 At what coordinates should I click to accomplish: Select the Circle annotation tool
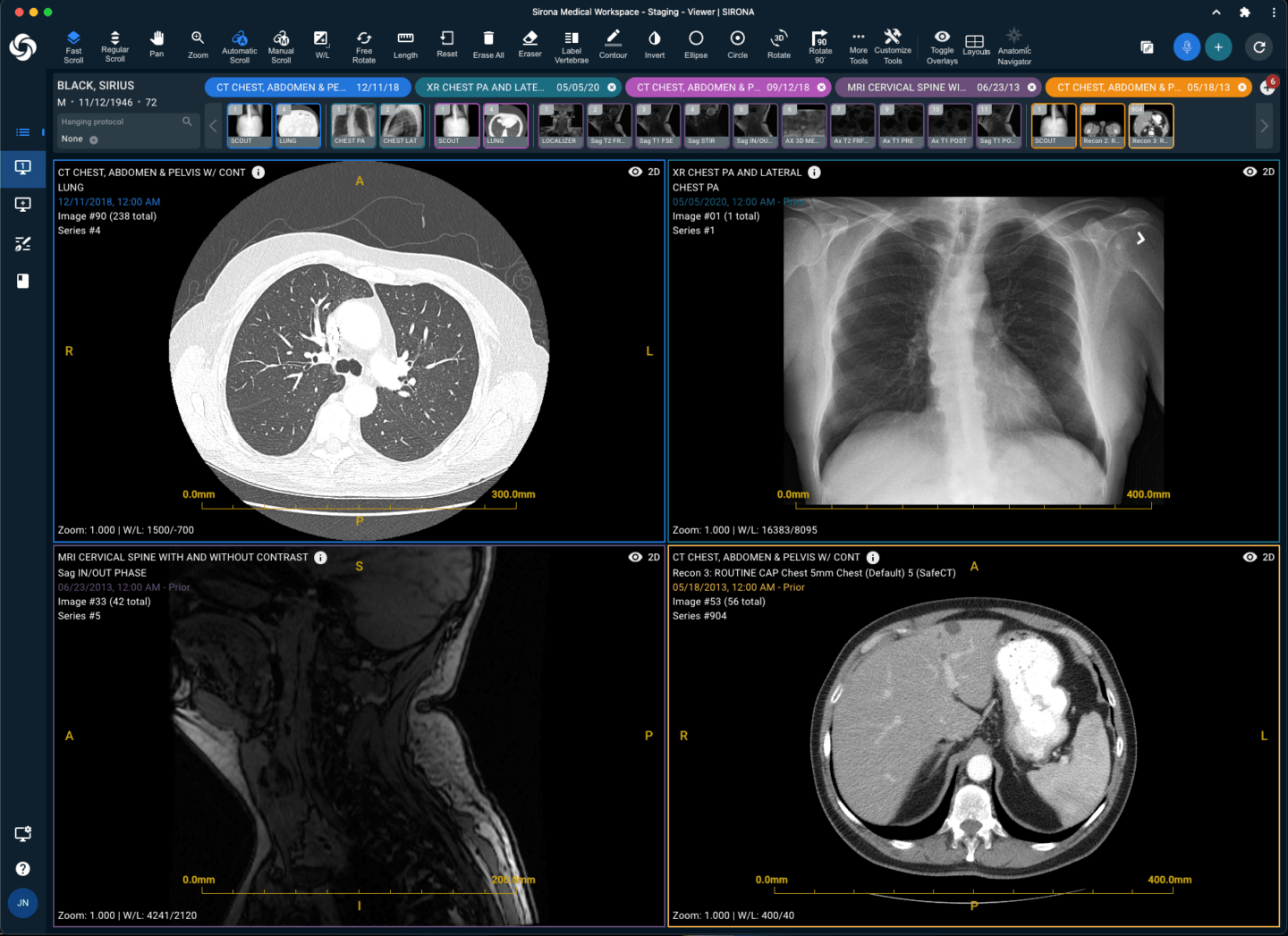click(x=737, y=45)
